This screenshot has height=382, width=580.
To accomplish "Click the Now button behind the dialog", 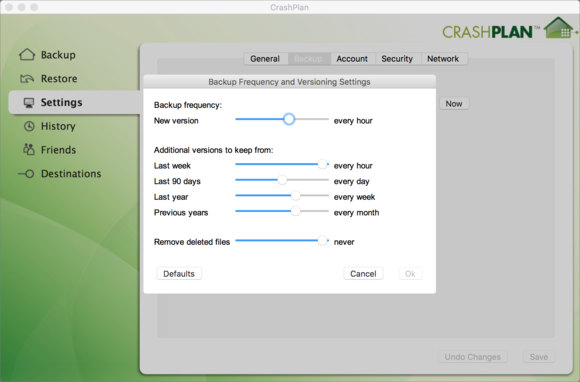I will click(454, 104).
